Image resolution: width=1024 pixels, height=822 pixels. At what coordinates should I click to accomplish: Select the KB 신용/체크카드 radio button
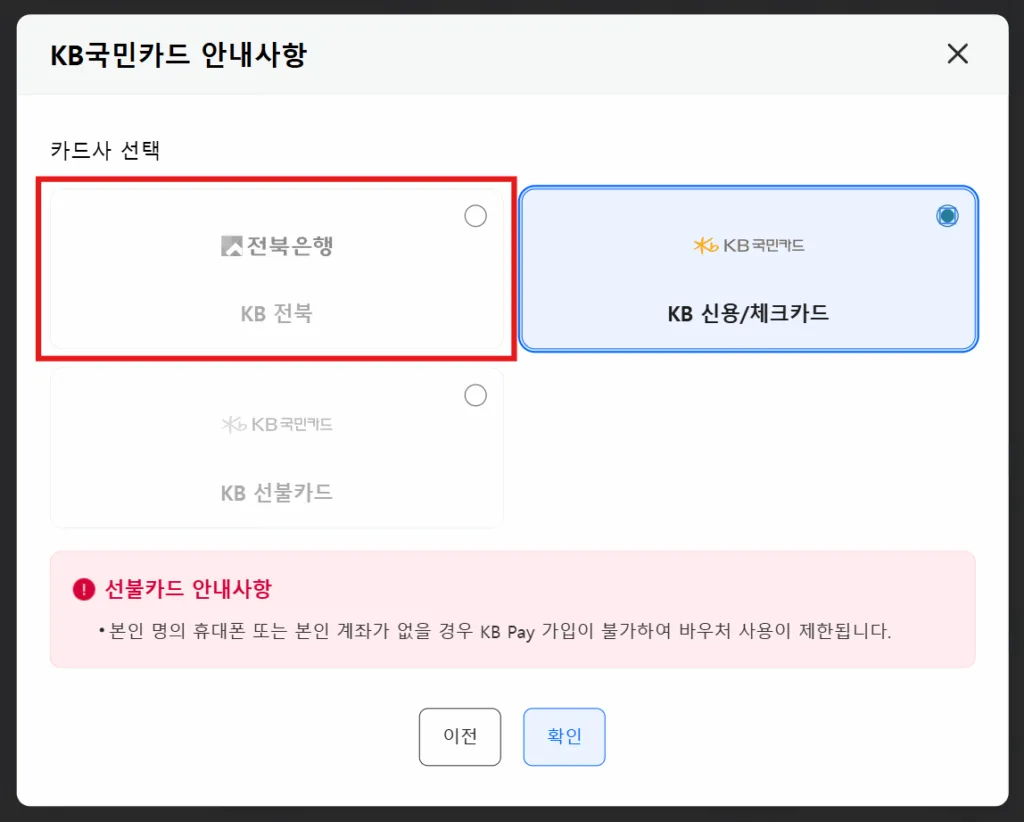point(947,214)
